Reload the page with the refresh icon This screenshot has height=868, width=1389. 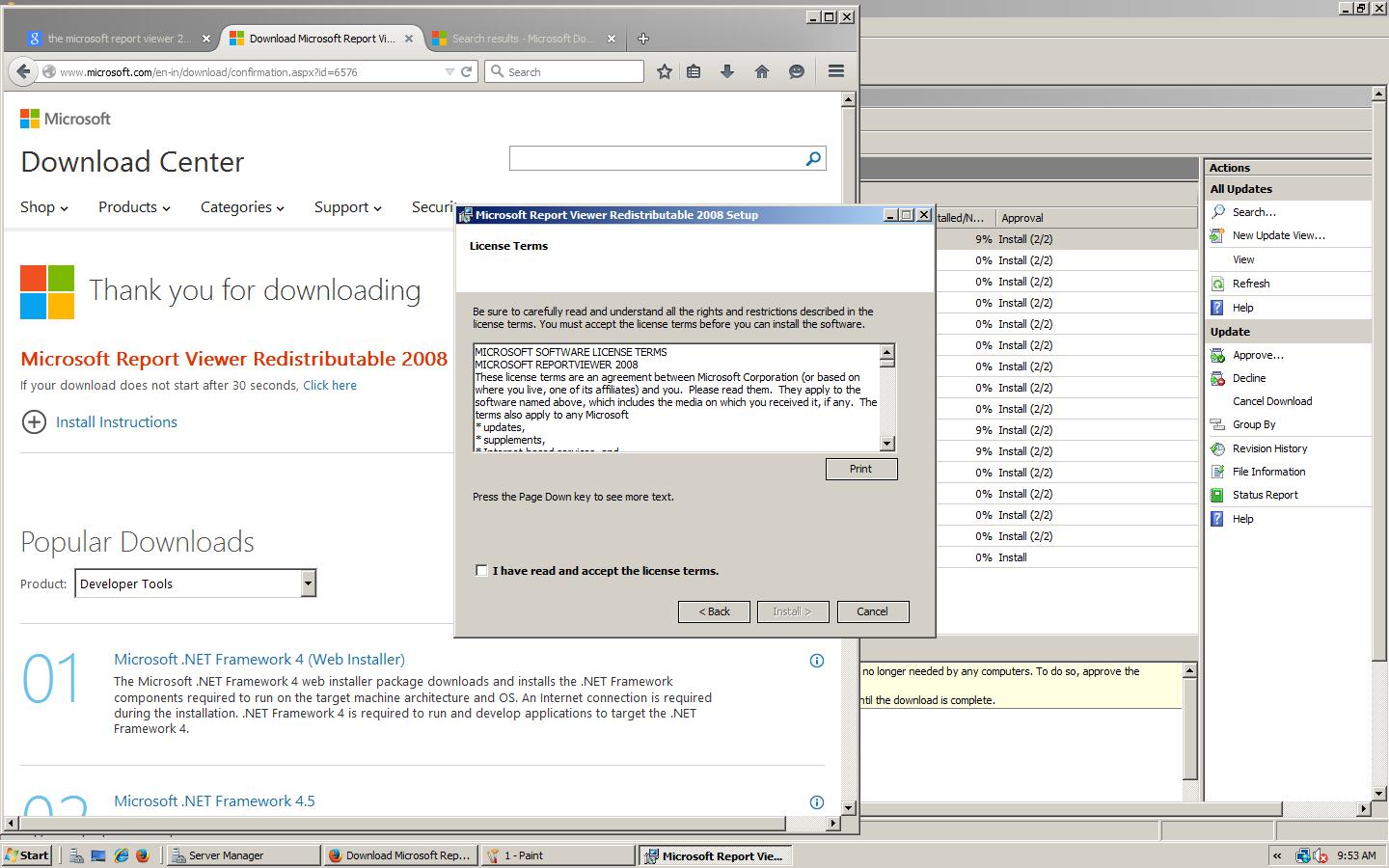pyautogui.click(x=467, y=71)
